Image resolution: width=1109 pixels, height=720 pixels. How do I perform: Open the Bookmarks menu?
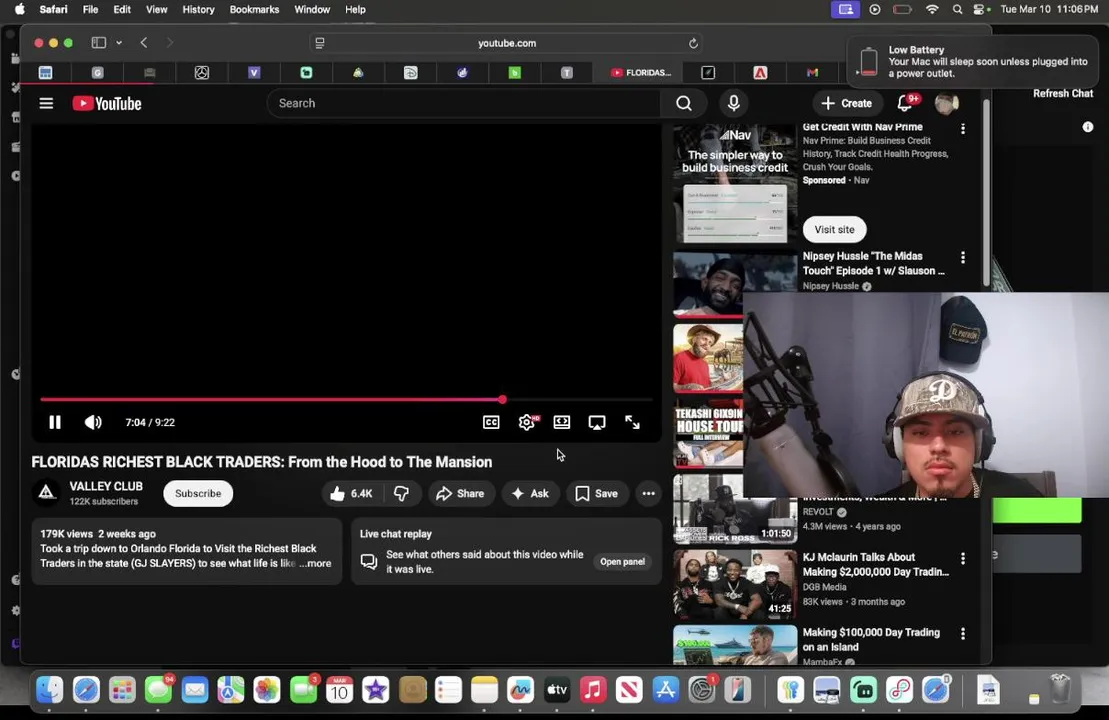point(254,9)
